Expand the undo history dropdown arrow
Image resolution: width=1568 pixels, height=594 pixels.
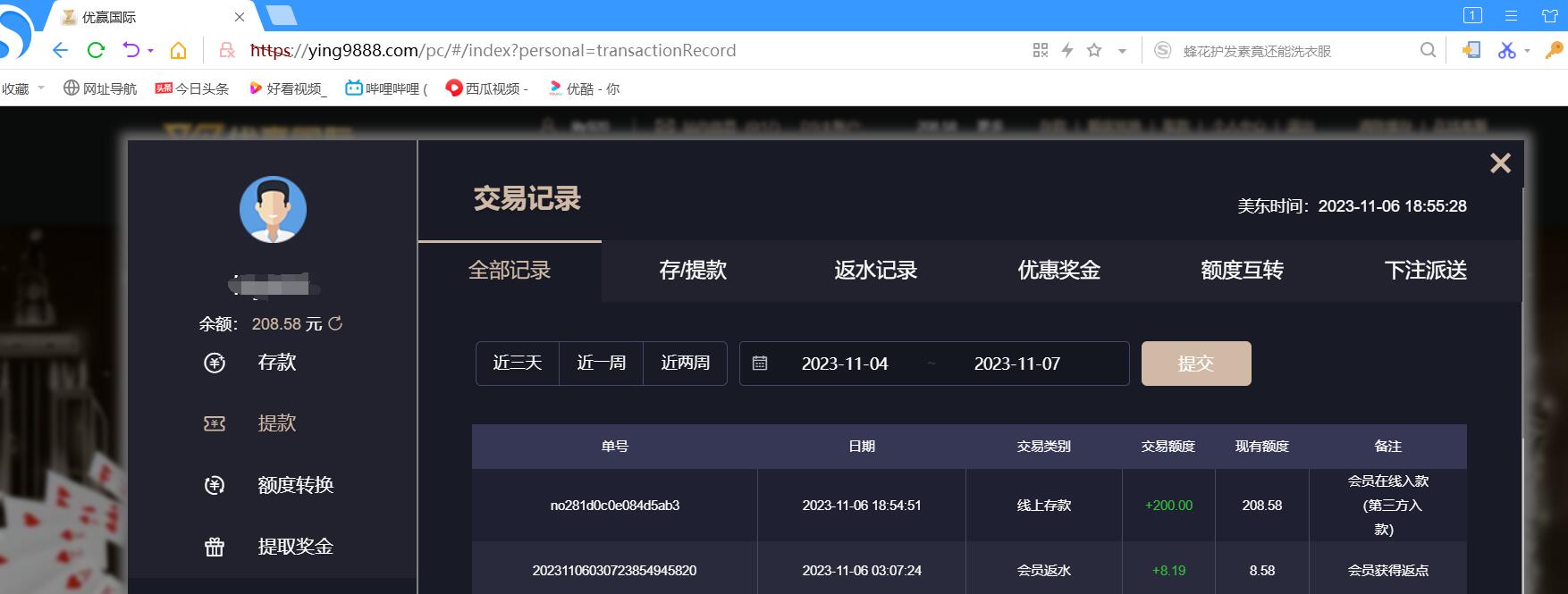pos(151,51)
